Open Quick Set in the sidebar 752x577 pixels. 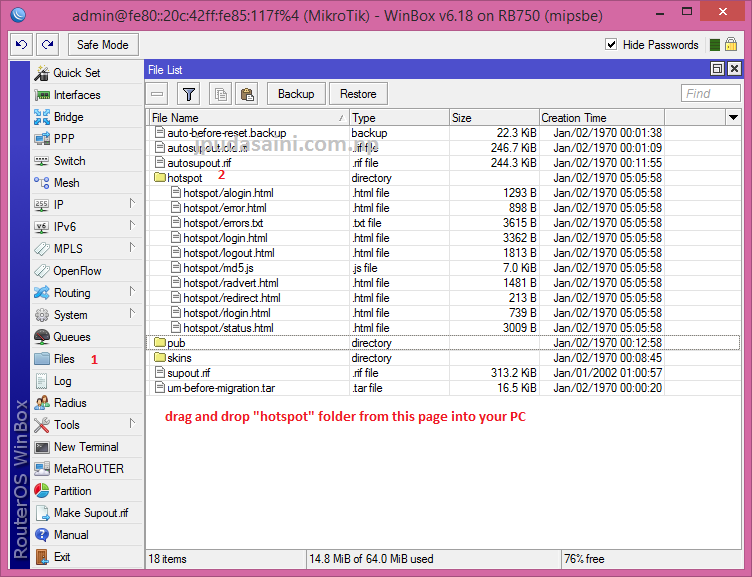click(x=87, y=73)
